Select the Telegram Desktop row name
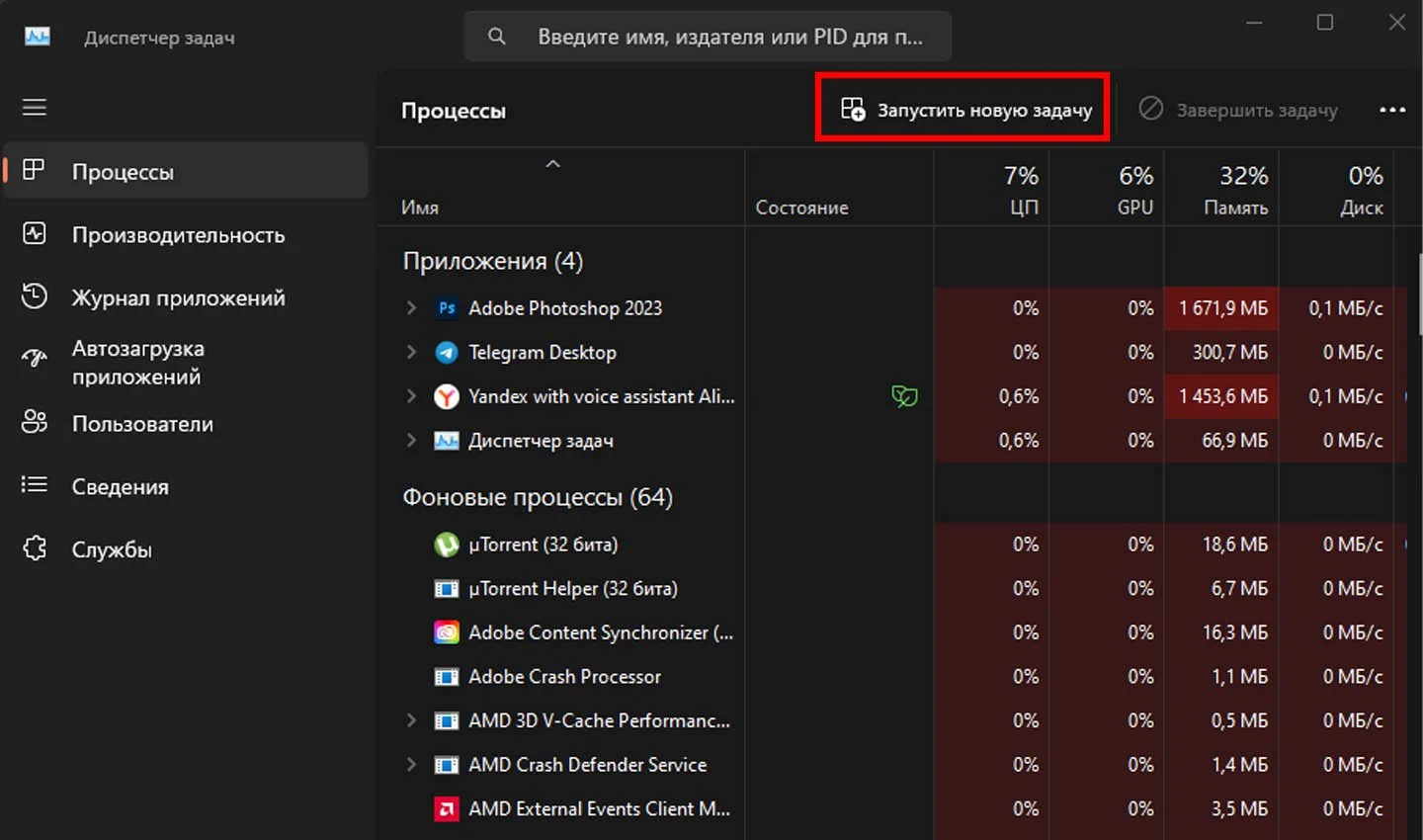Image resolution: width=1423 pixels, height=840 pixels. click(x=543, y=352)
